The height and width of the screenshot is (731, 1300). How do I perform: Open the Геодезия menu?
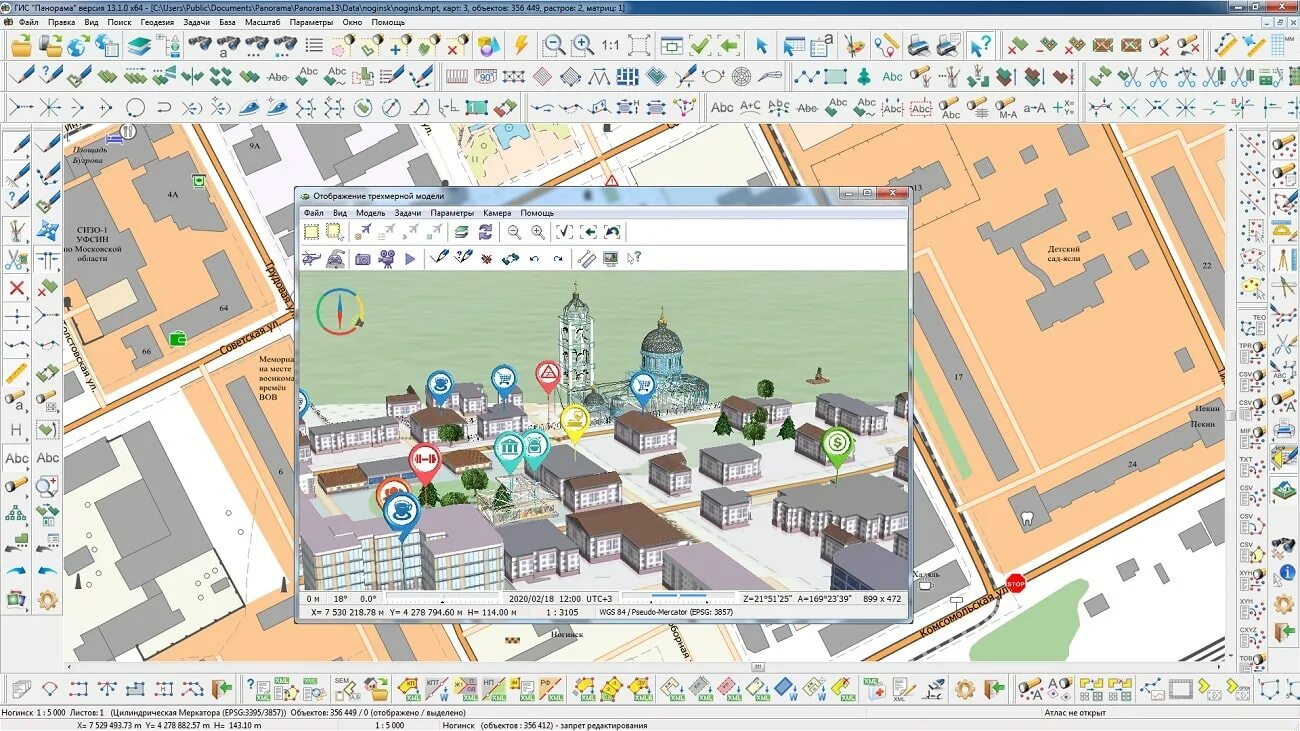click(156, 21)
